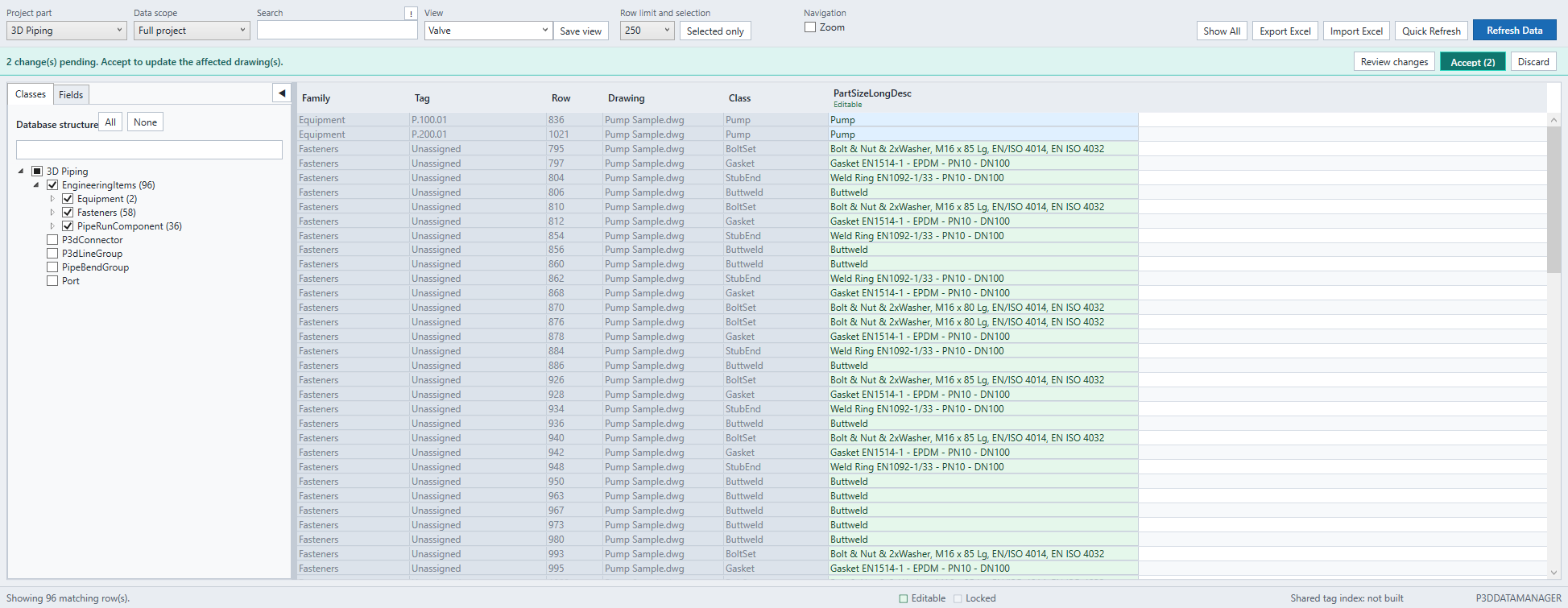
Task: Check the P3dConnector checkbox
Action: 52,240
